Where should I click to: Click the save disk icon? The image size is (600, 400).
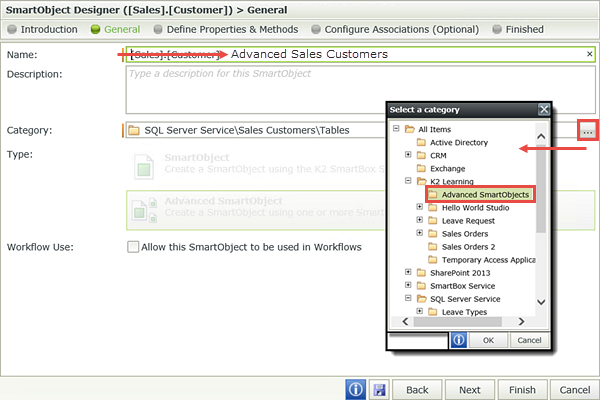pyautogui.click(x=379, y=389)
